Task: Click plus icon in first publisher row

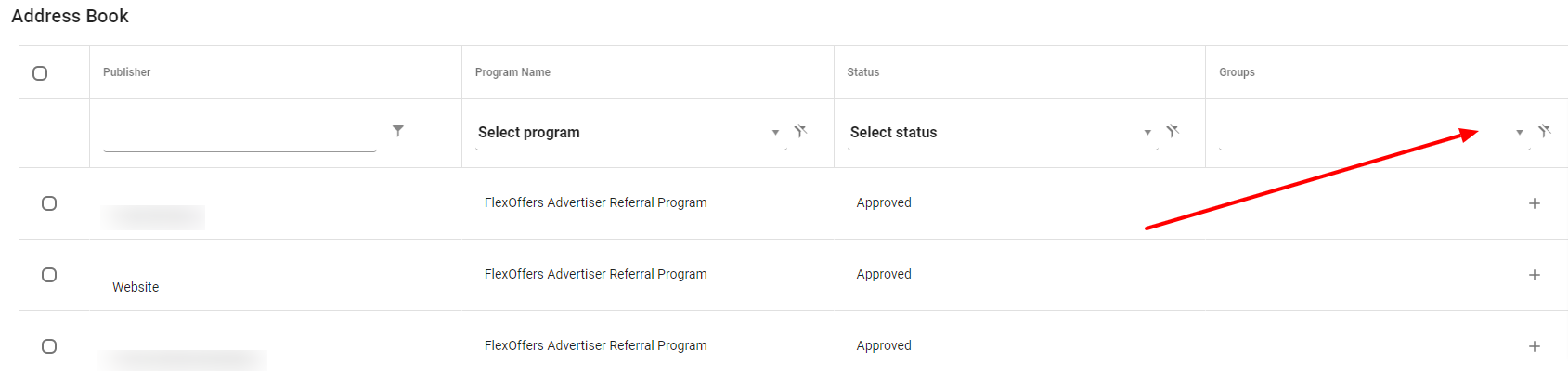Action: (x=1534, y=203)
